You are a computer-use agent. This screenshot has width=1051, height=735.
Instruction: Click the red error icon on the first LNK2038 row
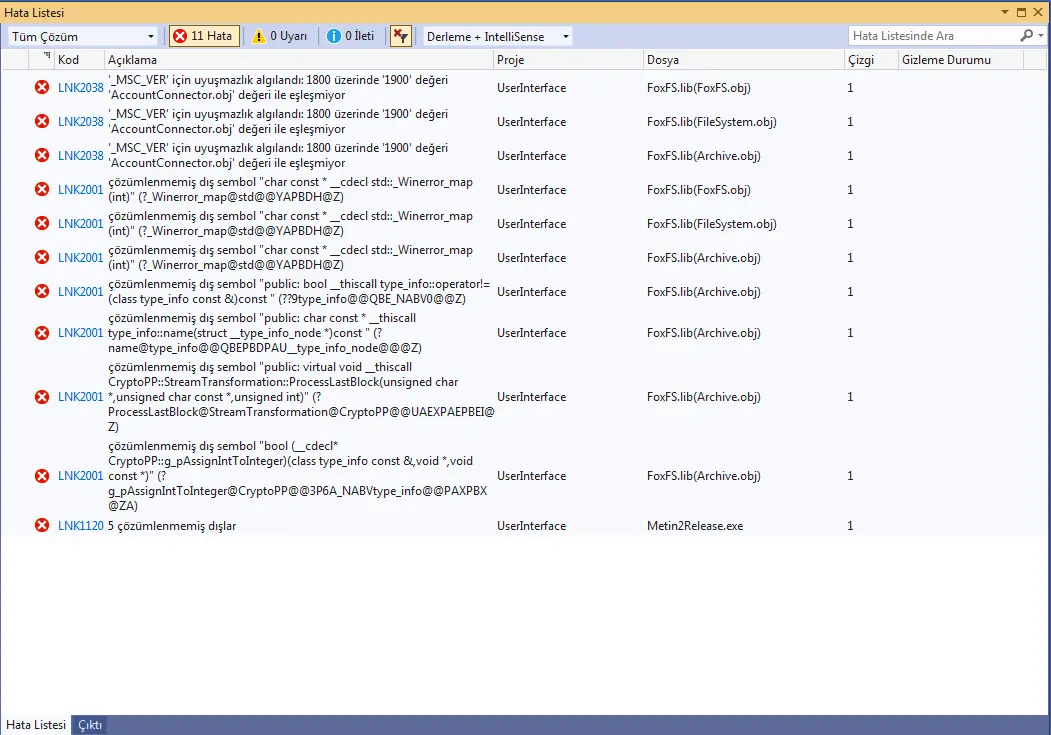[41, 87]
